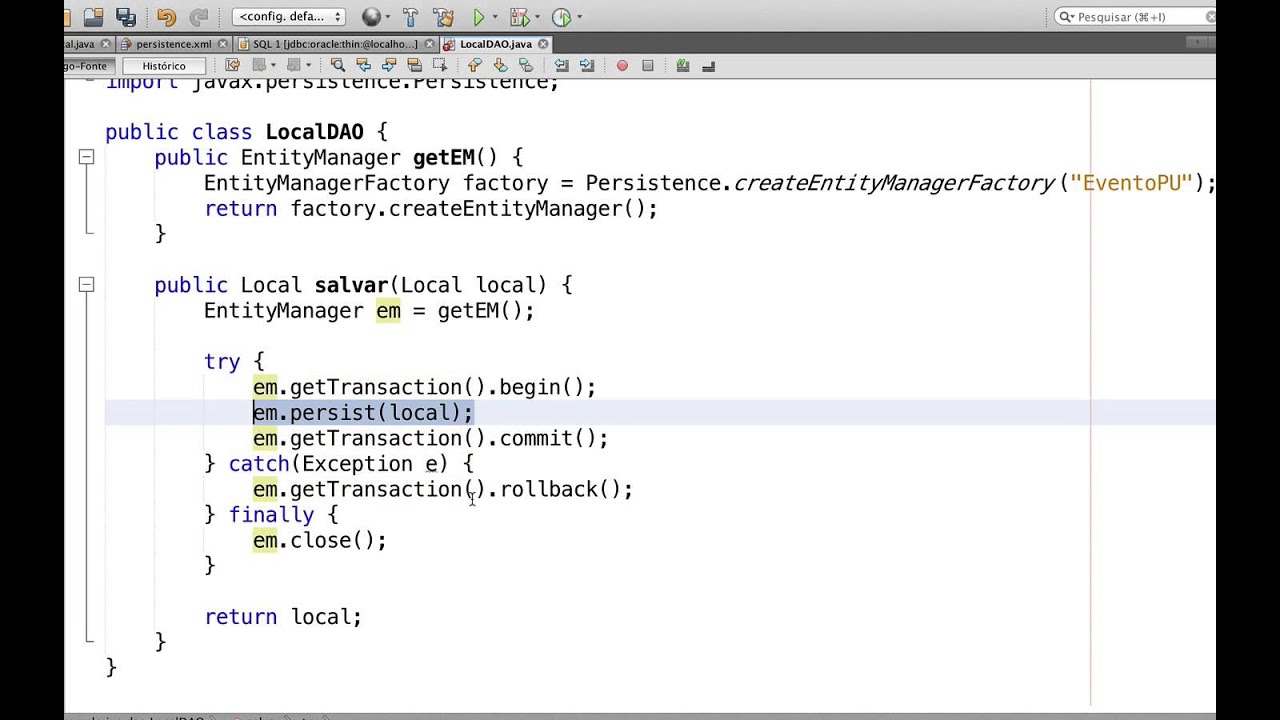Click the em.close(); line
The width and height of the screenshot is (1280, 720).
point(320,540)
